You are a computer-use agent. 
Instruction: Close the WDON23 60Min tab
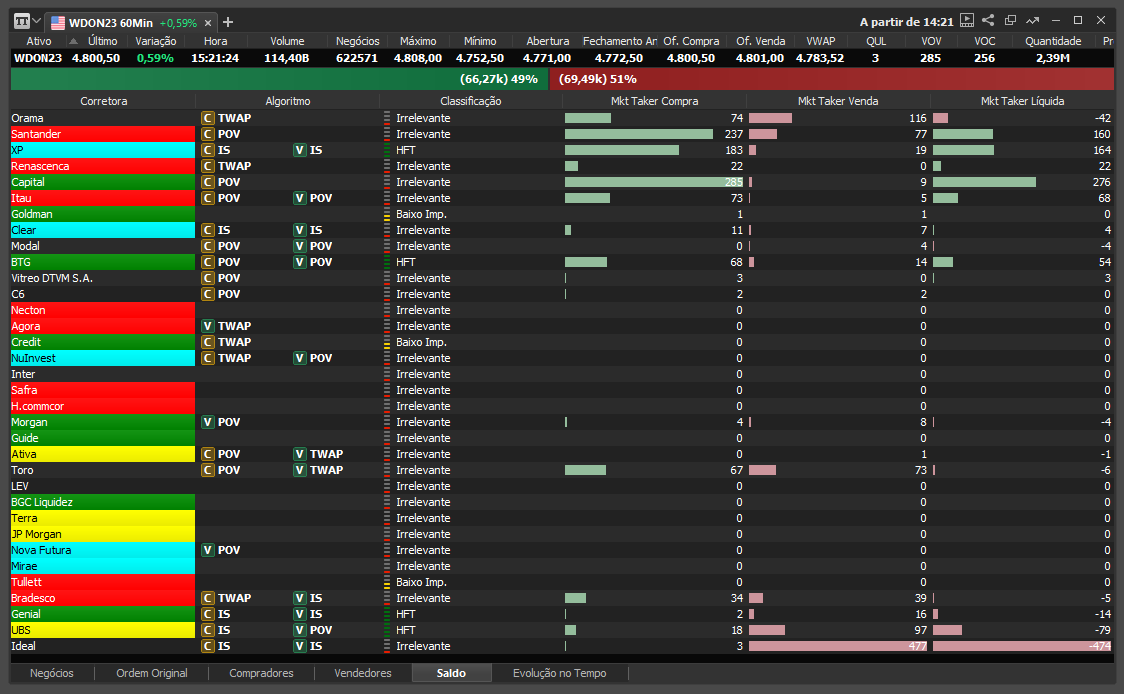208,23
